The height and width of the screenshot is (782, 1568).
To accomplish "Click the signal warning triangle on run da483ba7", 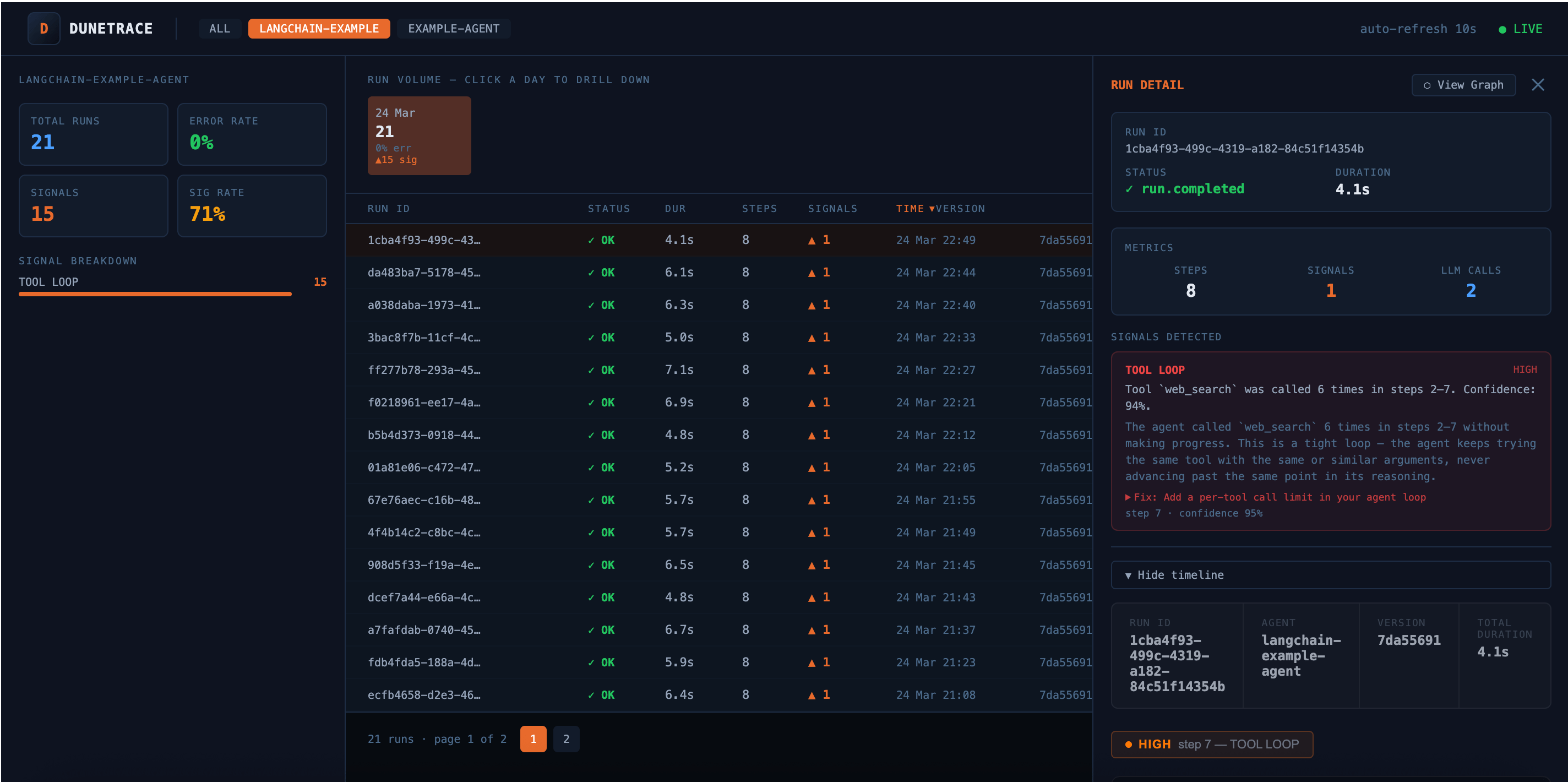I will [812, 273].
